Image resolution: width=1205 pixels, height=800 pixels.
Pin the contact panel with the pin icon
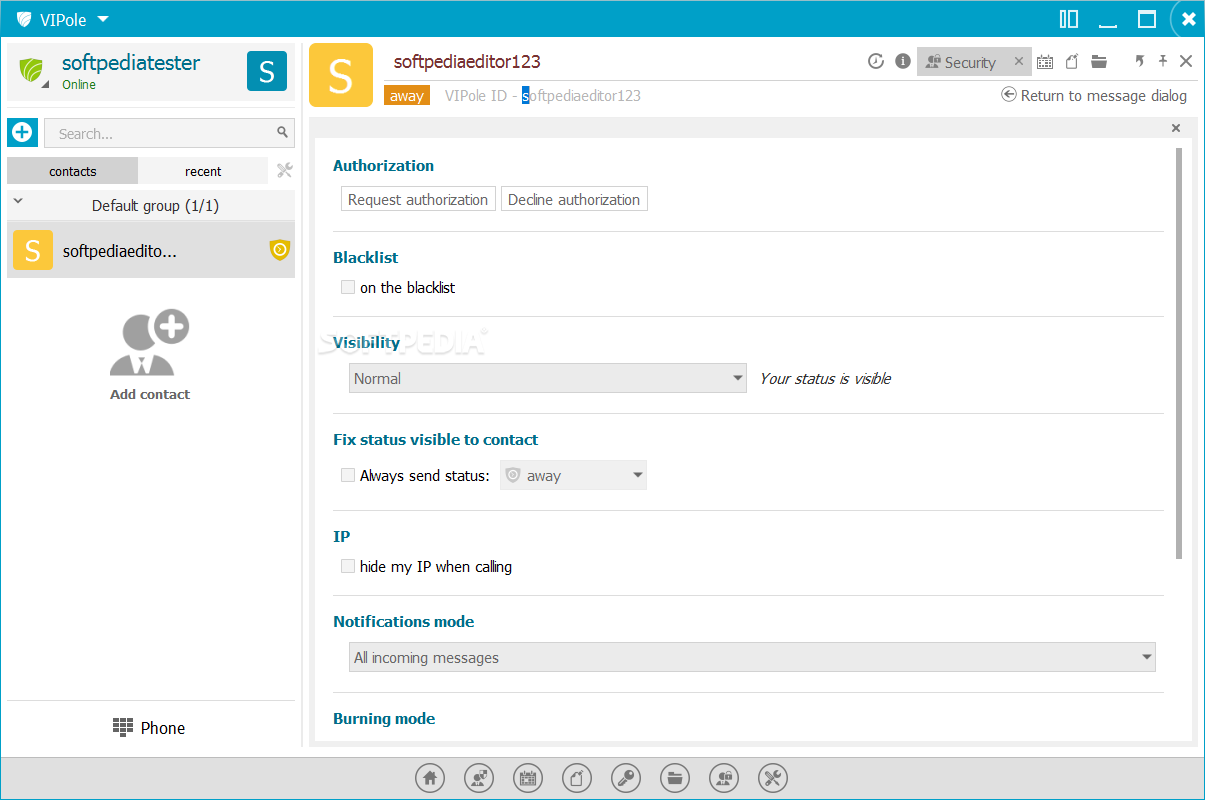(1163, 61)
